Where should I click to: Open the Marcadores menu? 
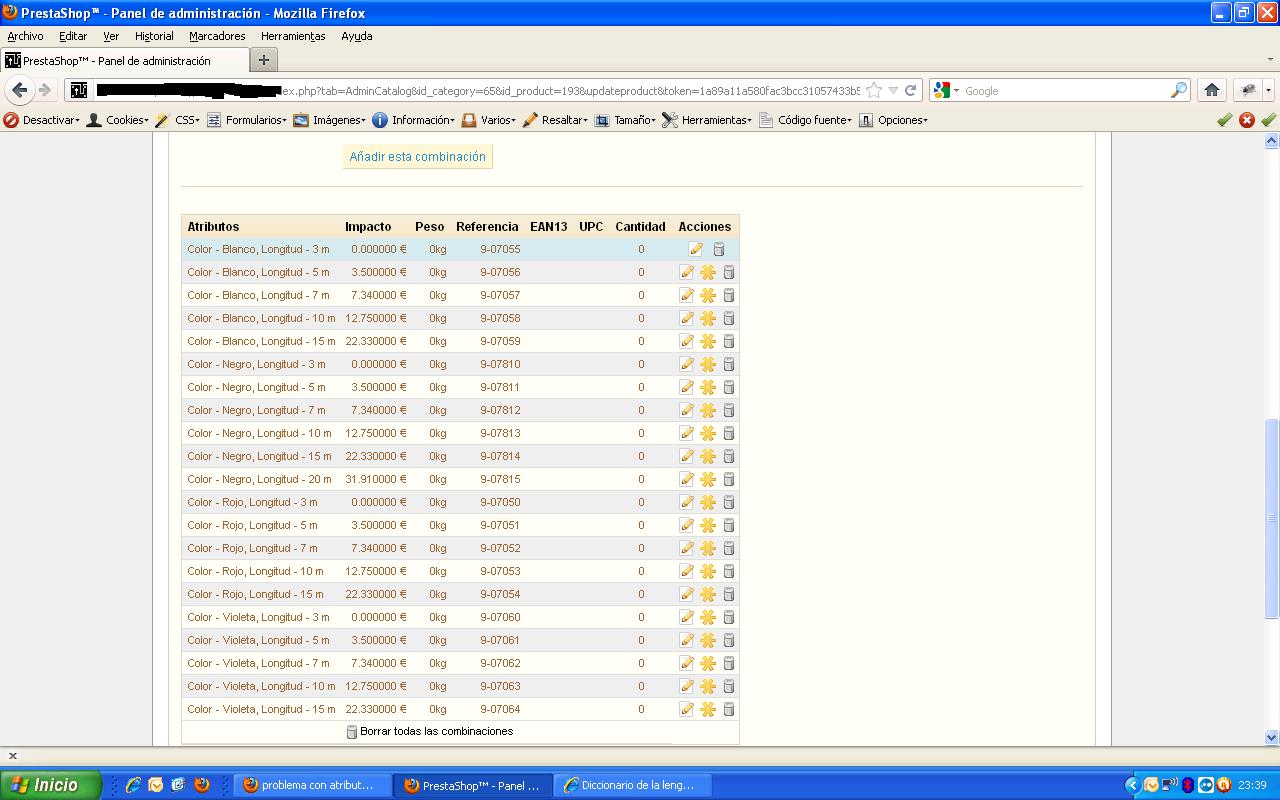point(217,36)
